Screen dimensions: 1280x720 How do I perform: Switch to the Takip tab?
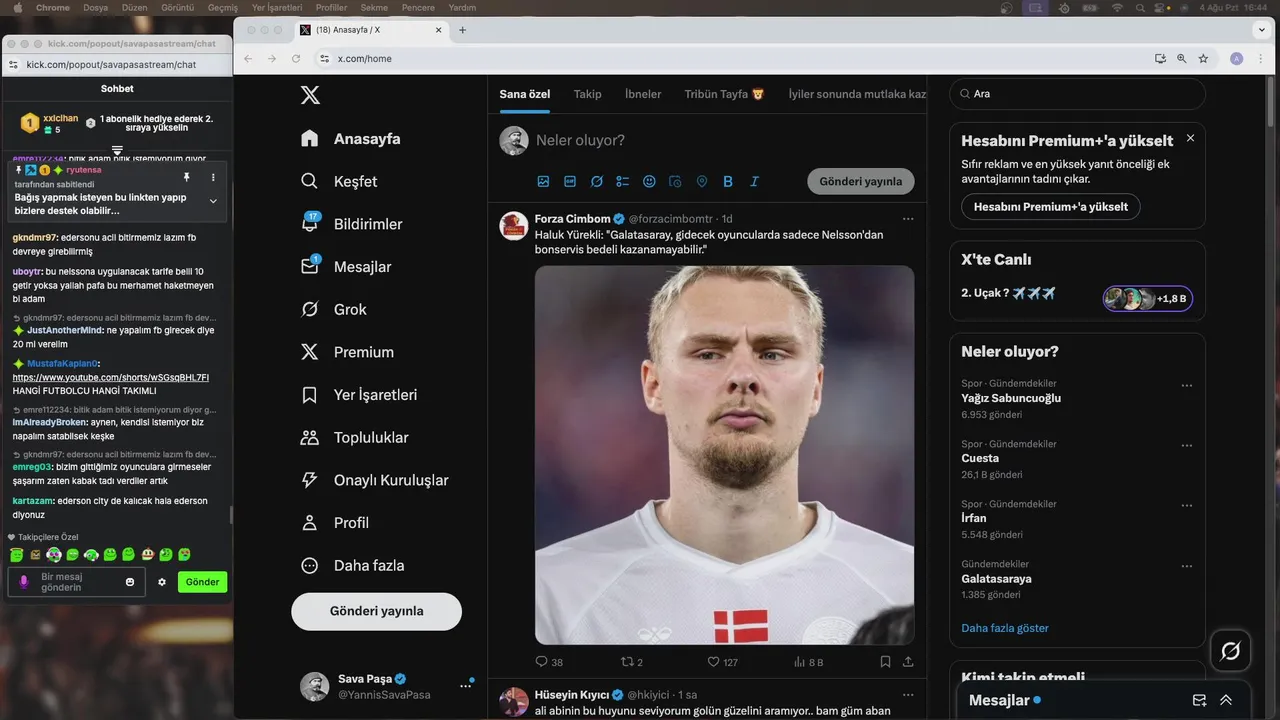tap(588, 94)
